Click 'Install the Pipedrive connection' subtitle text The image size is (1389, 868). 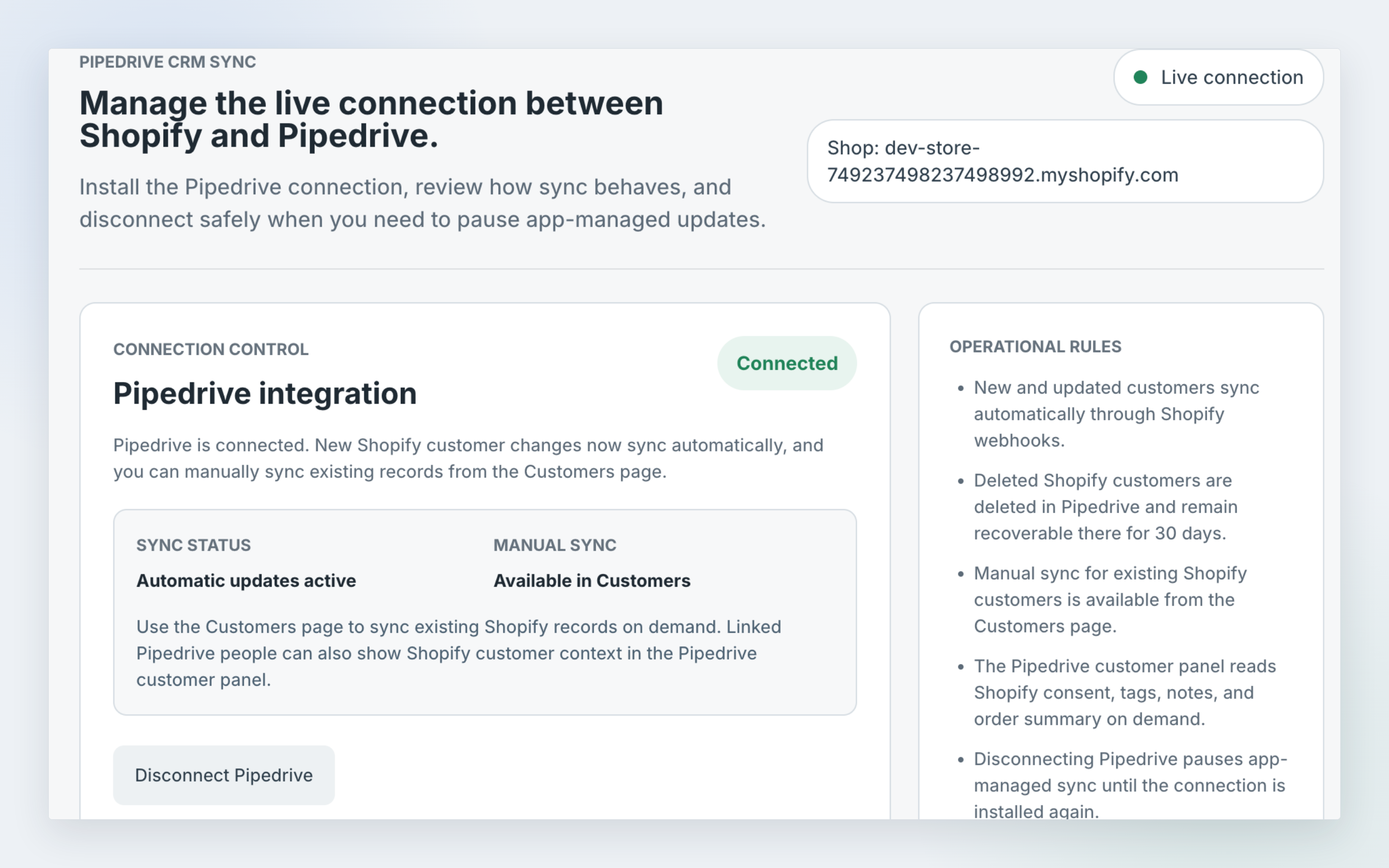coord(422,203)
